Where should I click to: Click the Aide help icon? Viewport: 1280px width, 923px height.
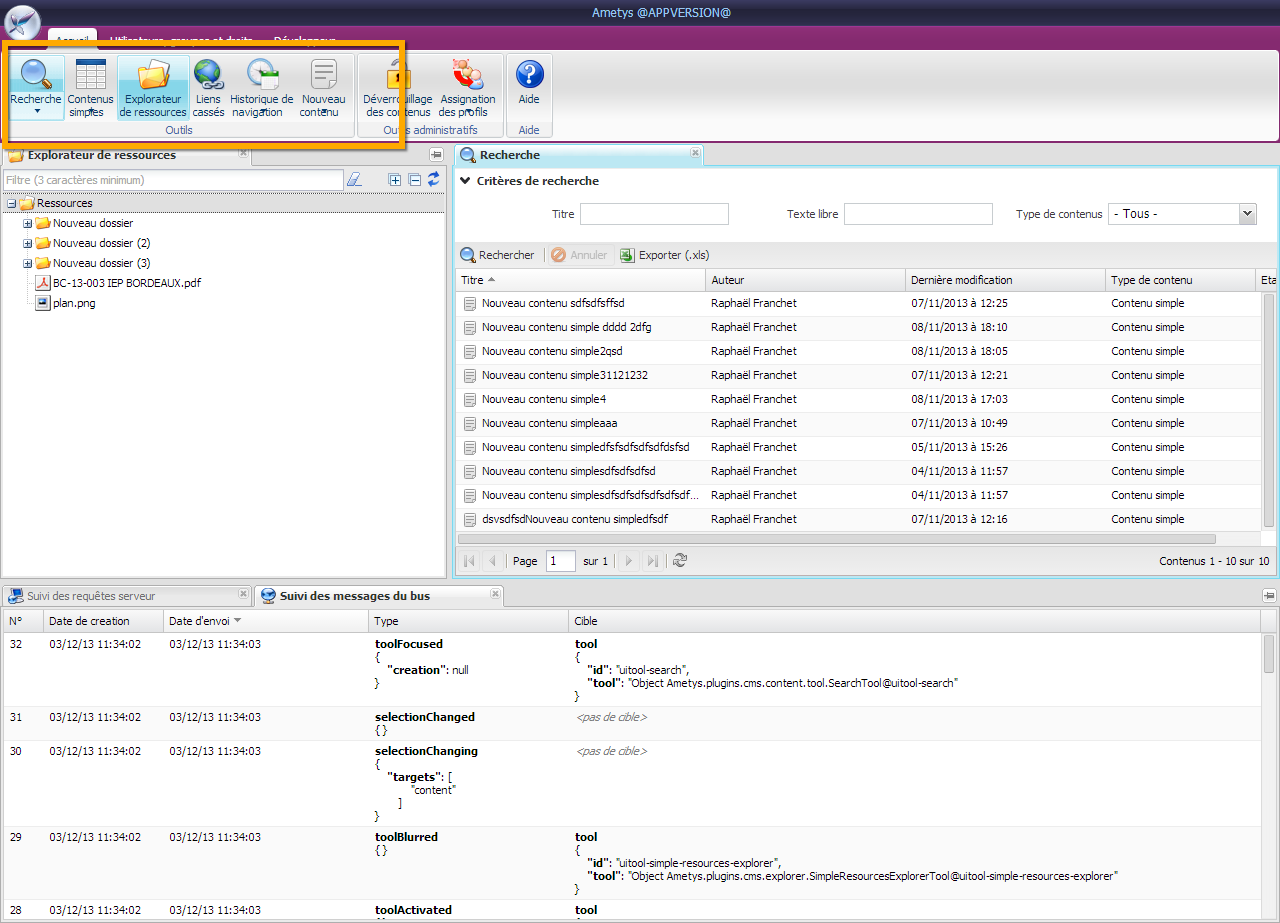(529, 76)
